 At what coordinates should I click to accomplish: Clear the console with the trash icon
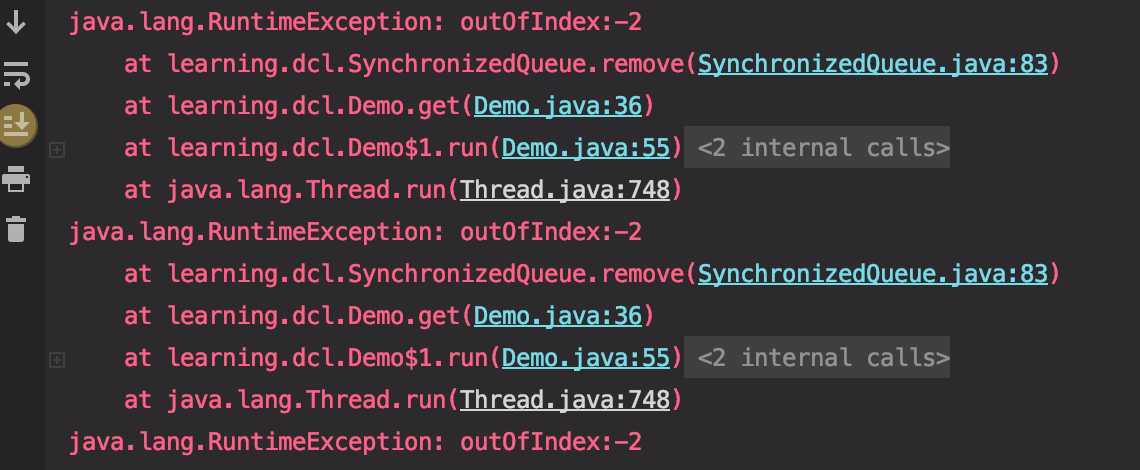click(x=16, y=228)
